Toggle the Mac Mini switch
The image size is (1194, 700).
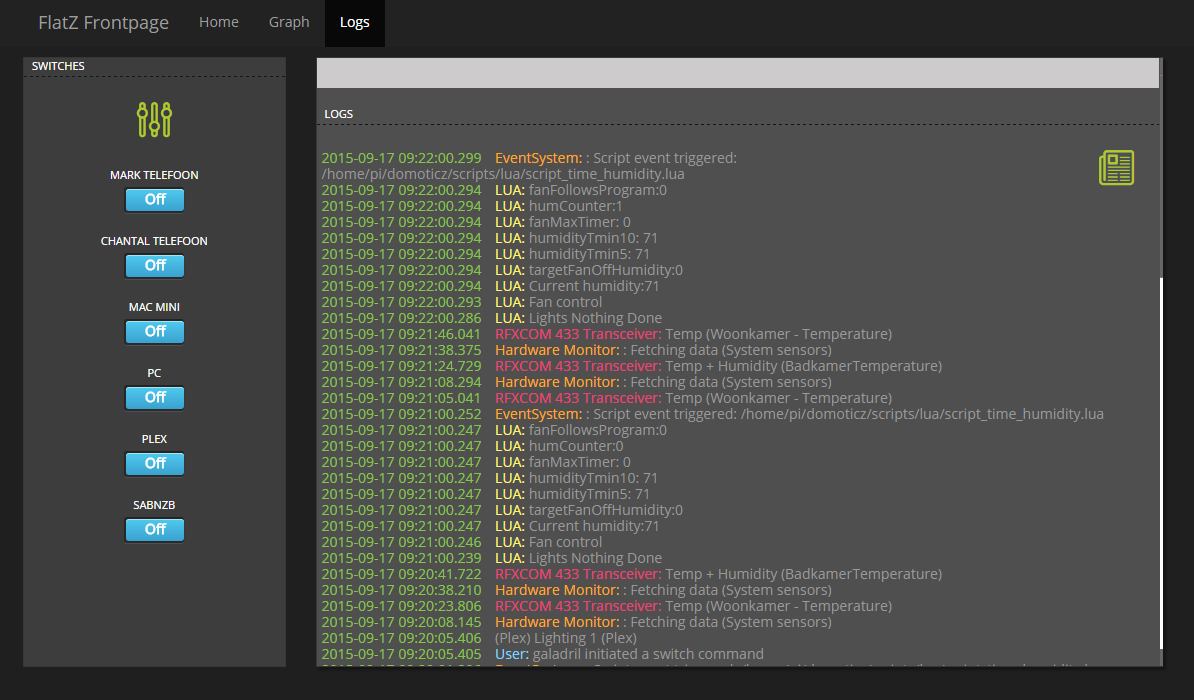(155, 331)
